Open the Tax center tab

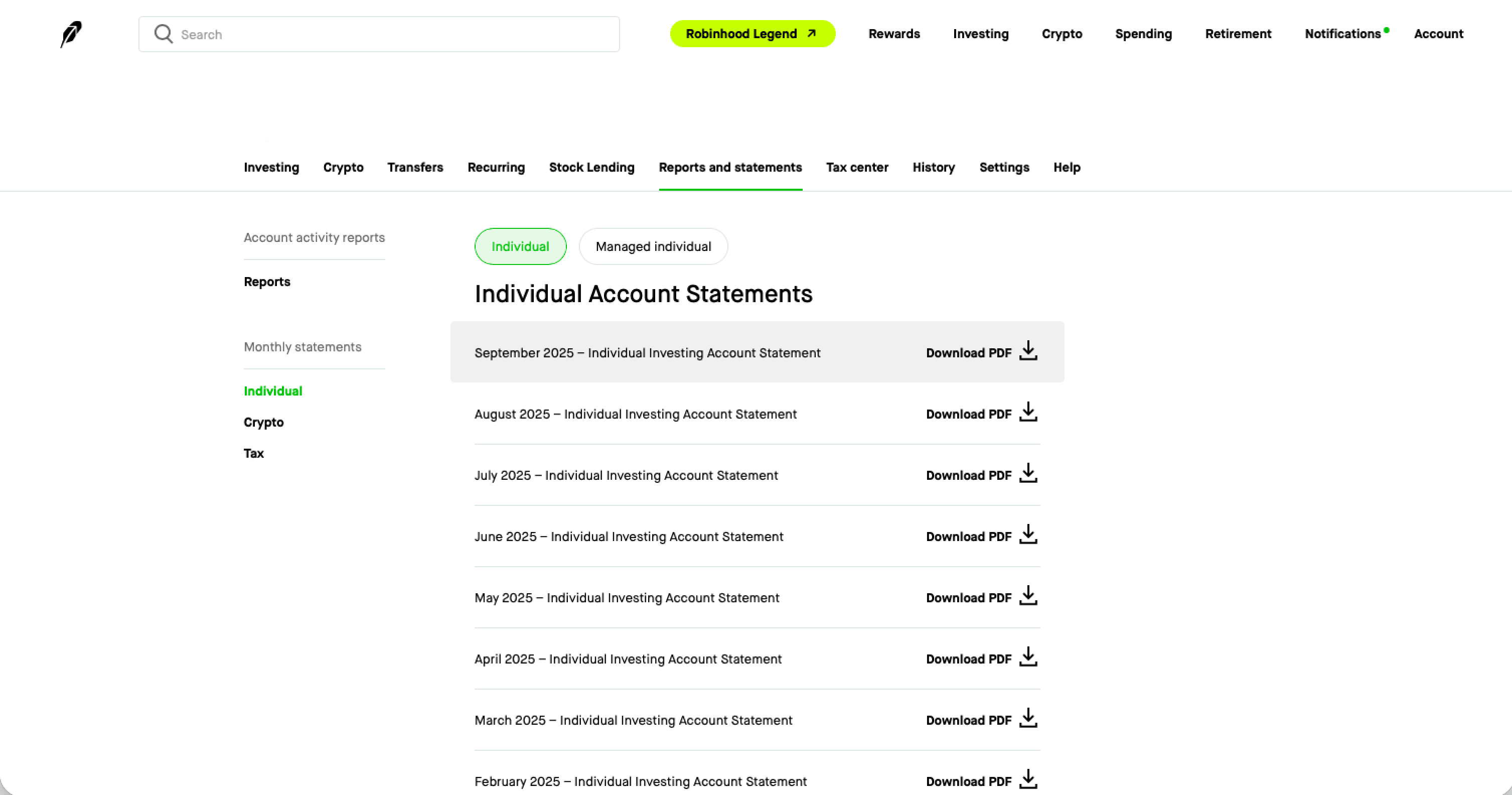click(x=857, y=167)
